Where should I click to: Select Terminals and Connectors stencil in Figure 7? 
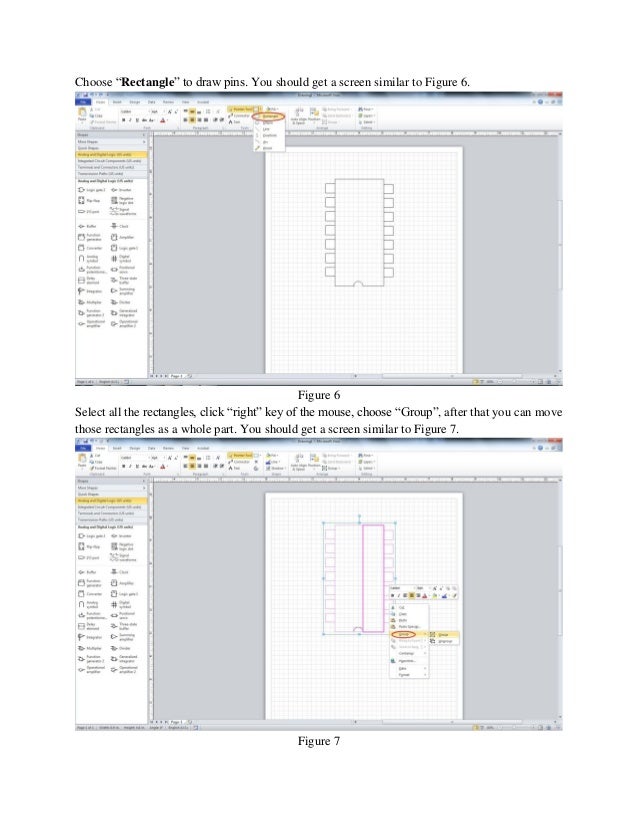click(x=111, y=513)
